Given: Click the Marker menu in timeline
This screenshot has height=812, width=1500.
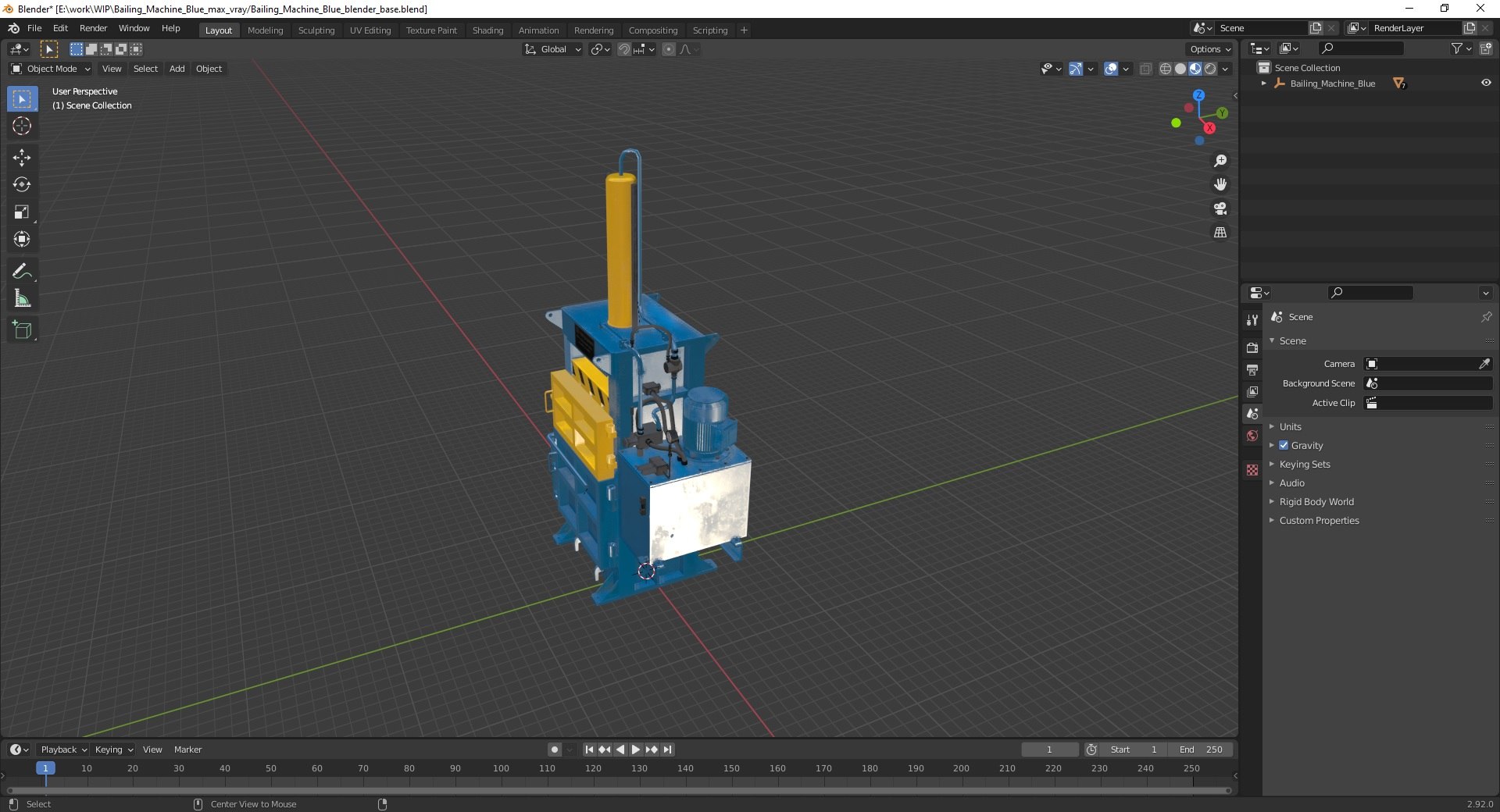Looking at the screenshot, I should click(187, 750).
